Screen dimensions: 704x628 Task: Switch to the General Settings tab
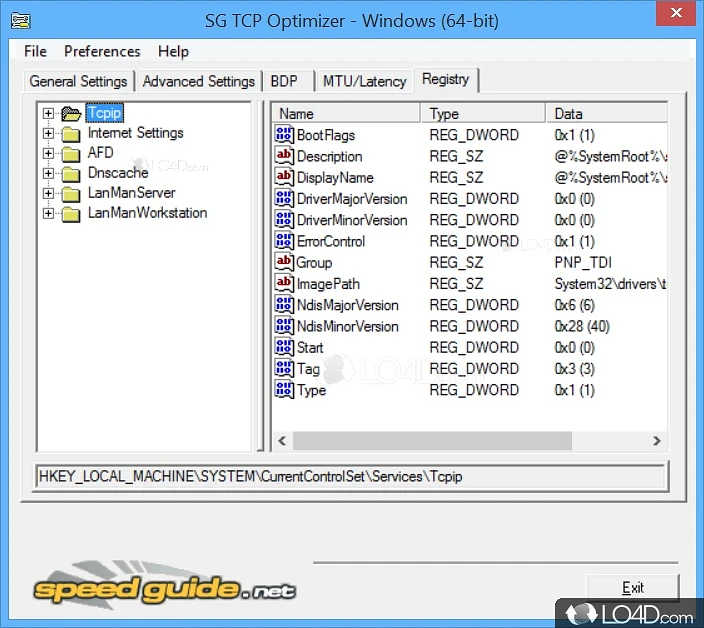pos(78,81)
